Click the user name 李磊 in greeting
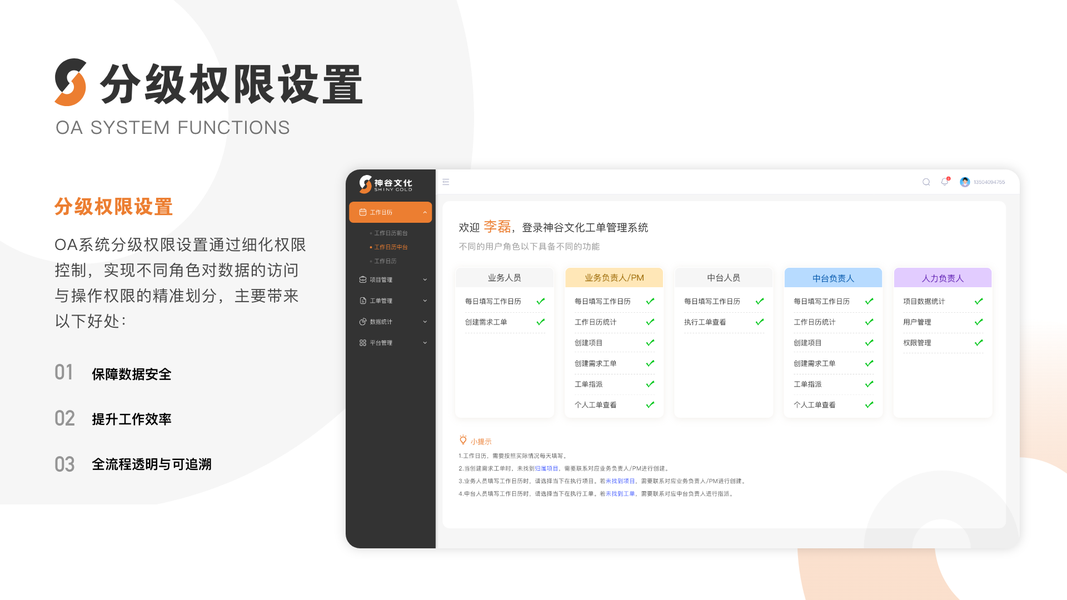This screenshot has width=1067, height=600. pos(497,227)
